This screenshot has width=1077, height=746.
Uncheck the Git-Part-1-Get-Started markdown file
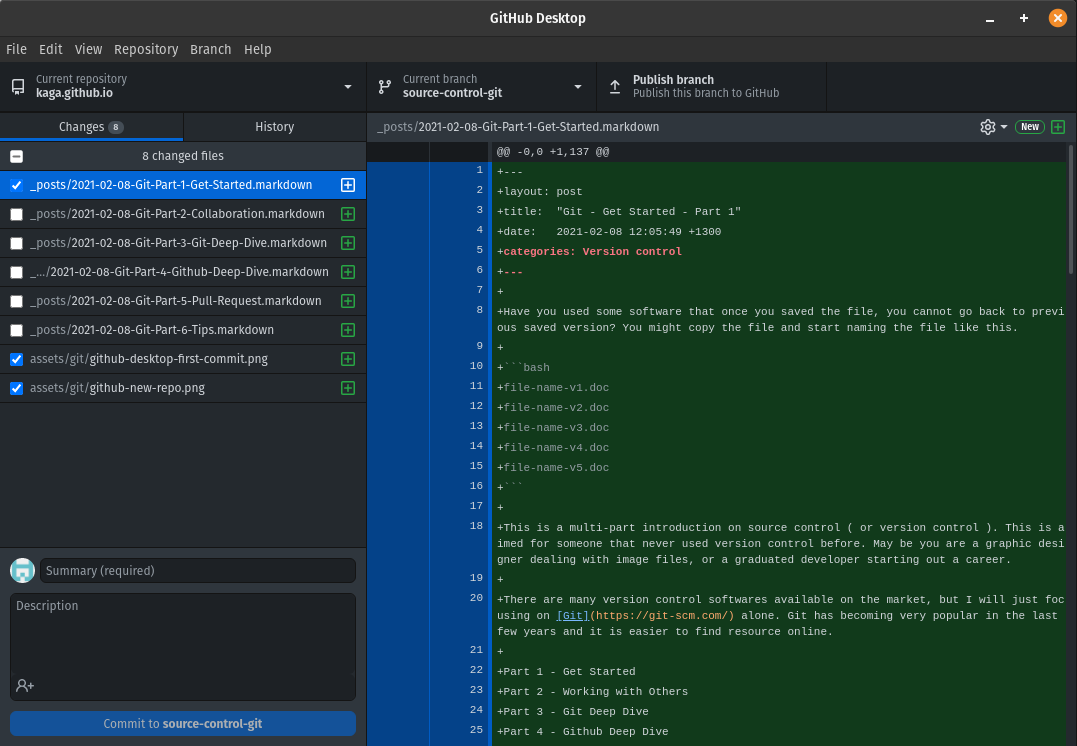tap(14, 184)
